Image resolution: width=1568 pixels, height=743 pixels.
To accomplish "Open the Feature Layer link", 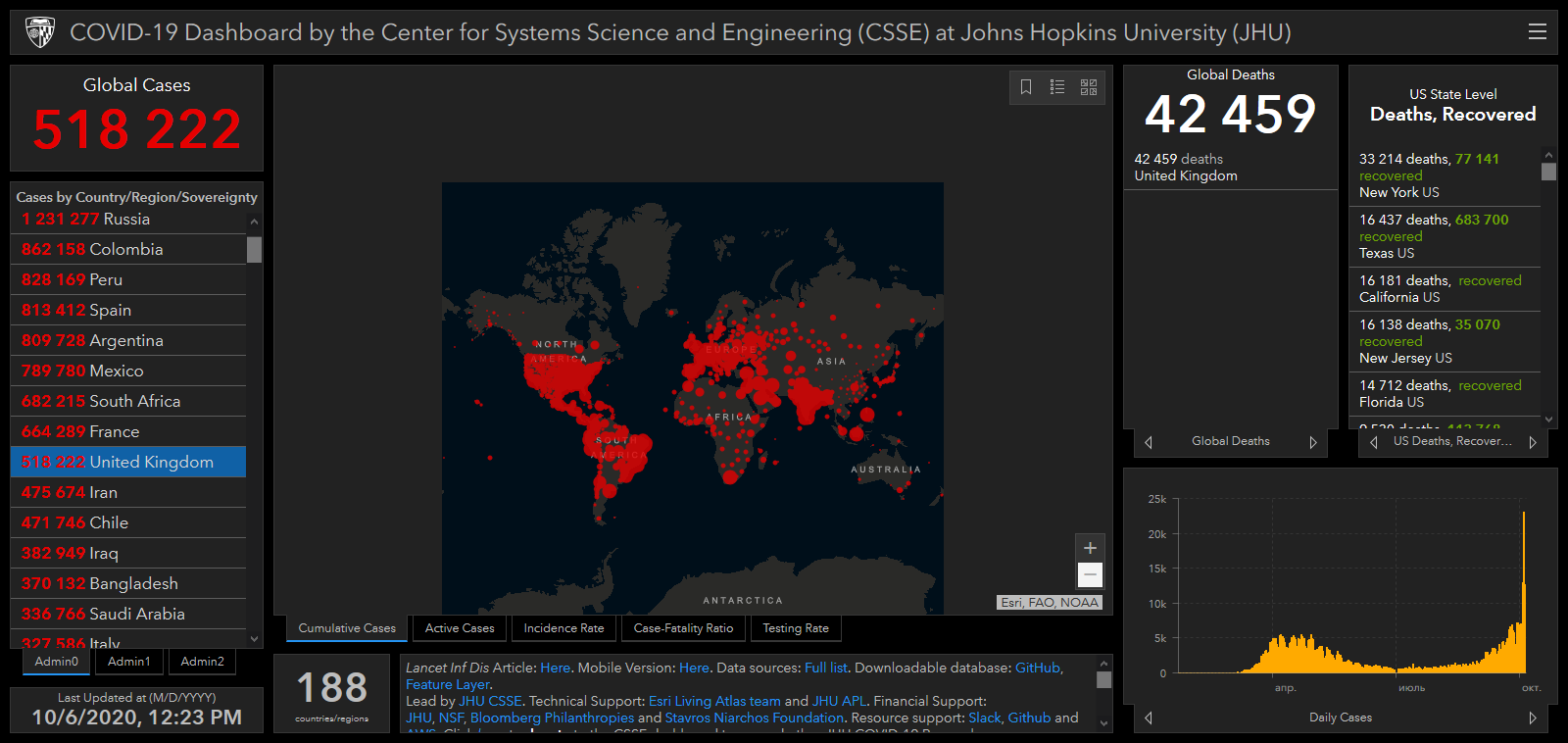I will point(448,684).
